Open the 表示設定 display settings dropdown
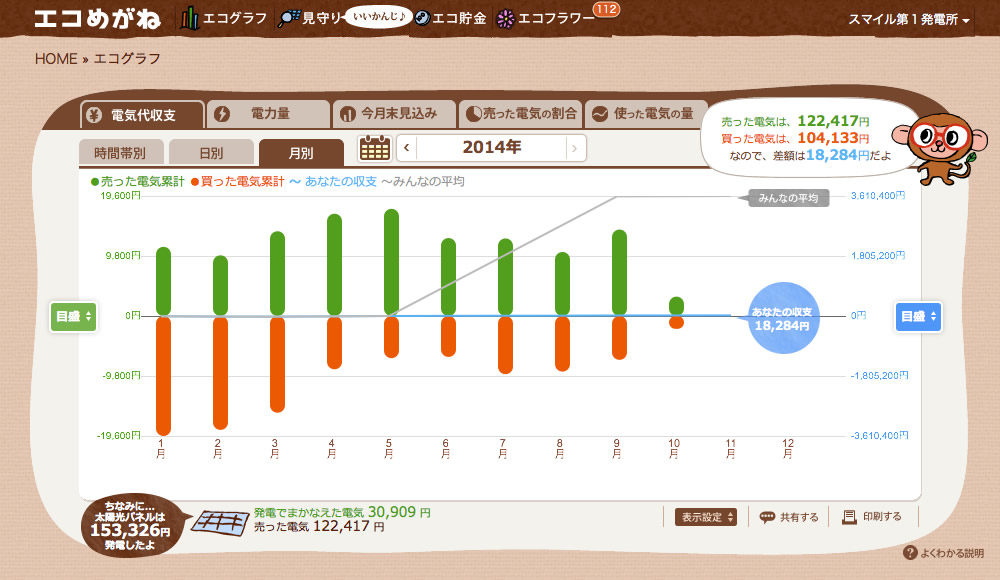 (706, 517)
